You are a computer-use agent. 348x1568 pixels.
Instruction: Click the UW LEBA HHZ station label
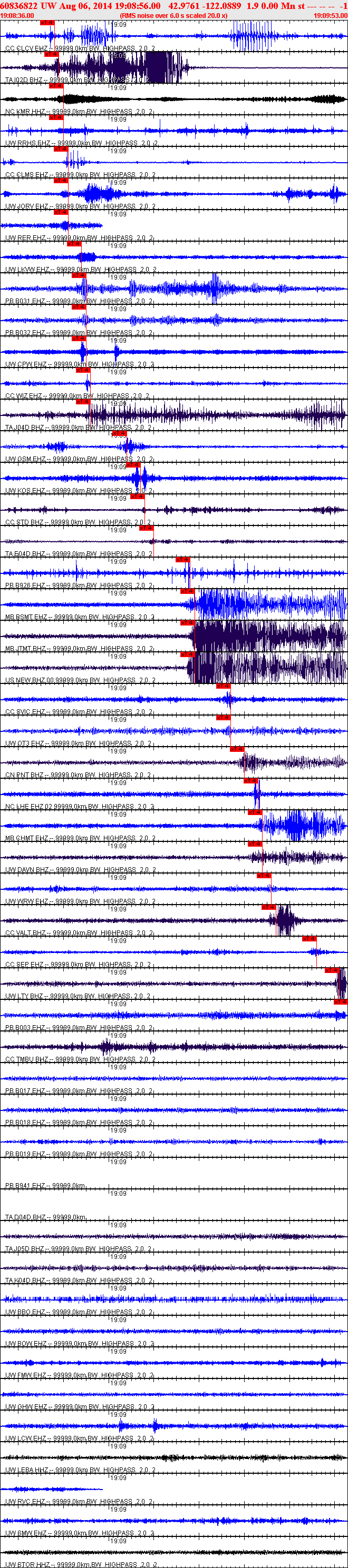(x=80, y=1470)
